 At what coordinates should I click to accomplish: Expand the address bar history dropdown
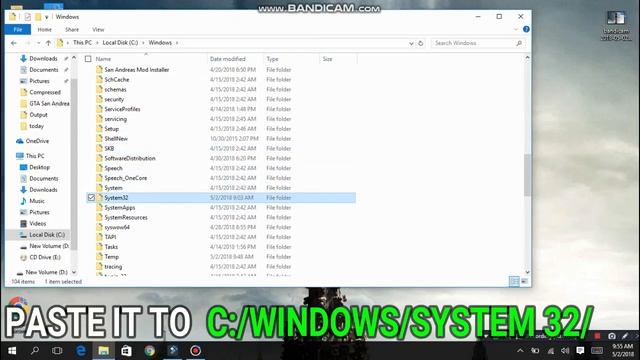411,43
